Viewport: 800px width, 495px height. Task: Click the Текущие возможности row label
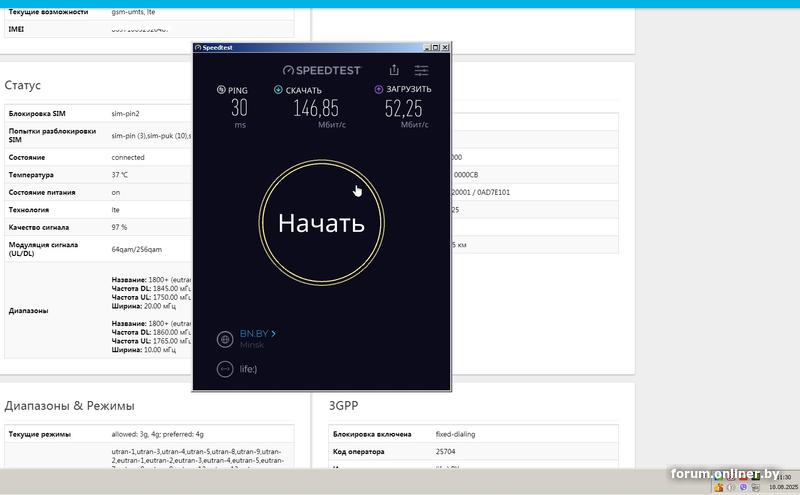(48, 11)
